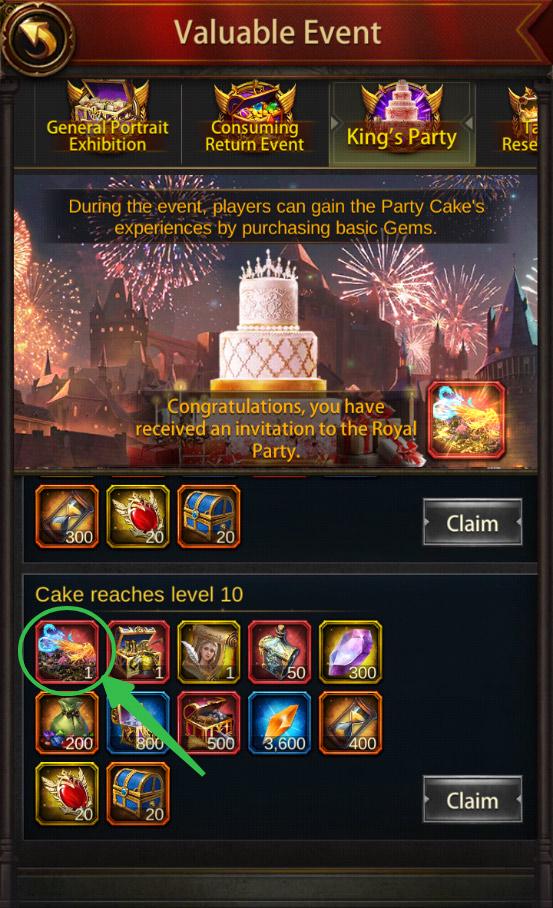Screen dimensions: 553x908
Task: Inspect the purple gem 300 reward
Action: tap(350, 651)
